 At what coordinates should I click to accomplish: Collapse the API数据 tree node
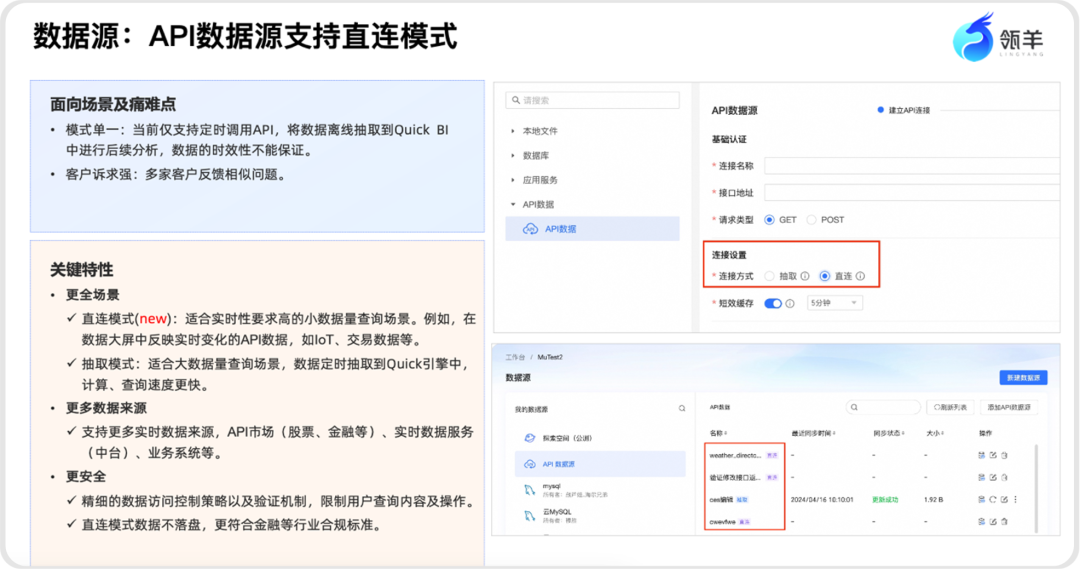click(513, 205)
